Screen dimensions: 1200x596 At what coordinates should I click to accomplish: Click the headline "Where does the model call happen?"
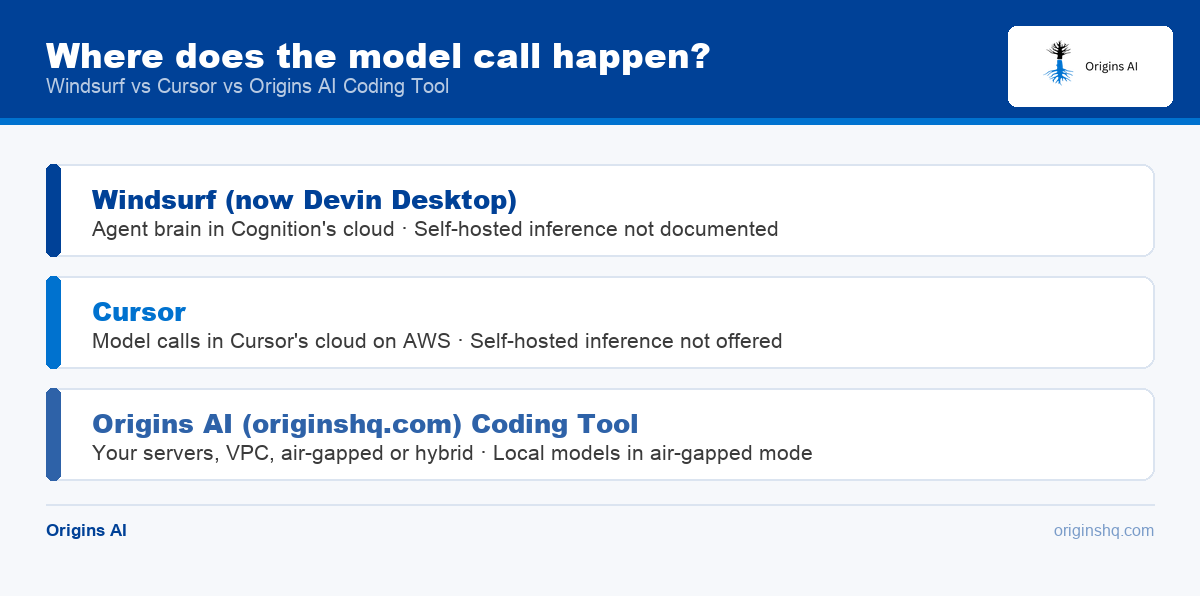point(378,56)
